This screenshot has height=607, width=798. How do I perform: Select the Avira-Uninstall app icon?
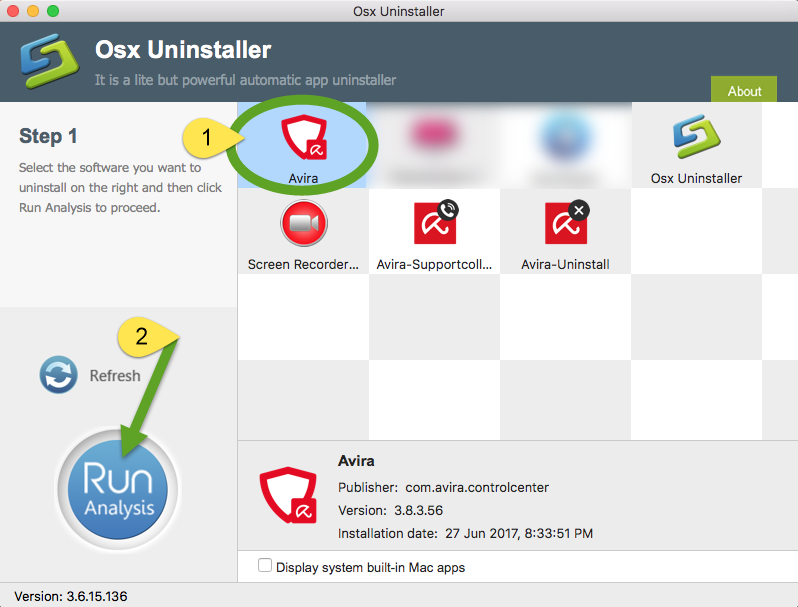[566, 222]
